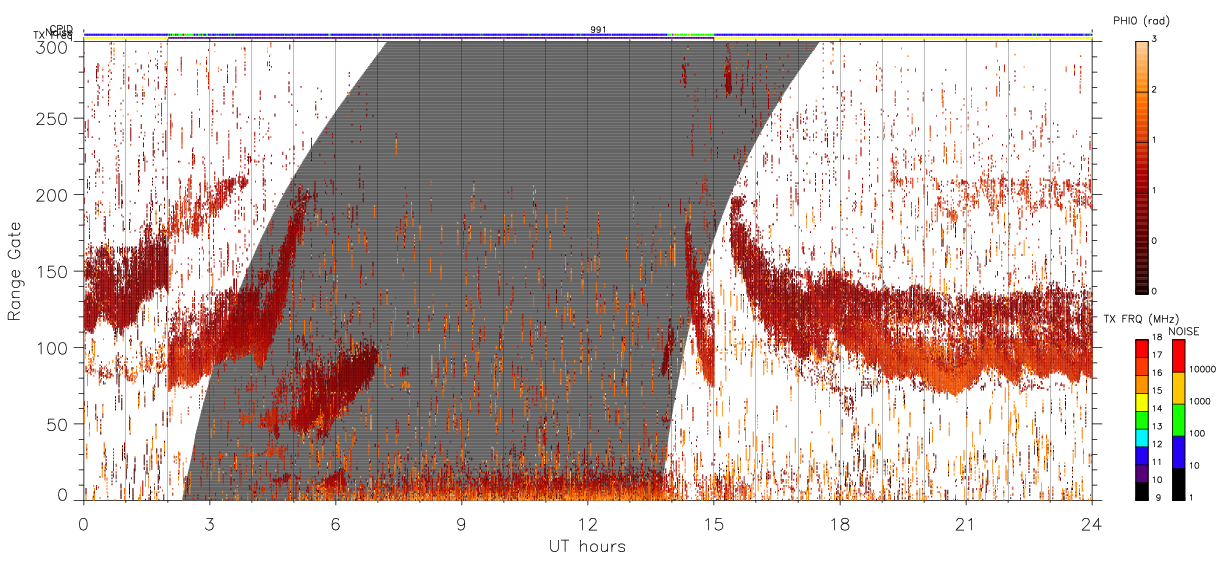
Task: Click the '13' label on TX FRQ legend
Action: click(x=1157, y=427)
